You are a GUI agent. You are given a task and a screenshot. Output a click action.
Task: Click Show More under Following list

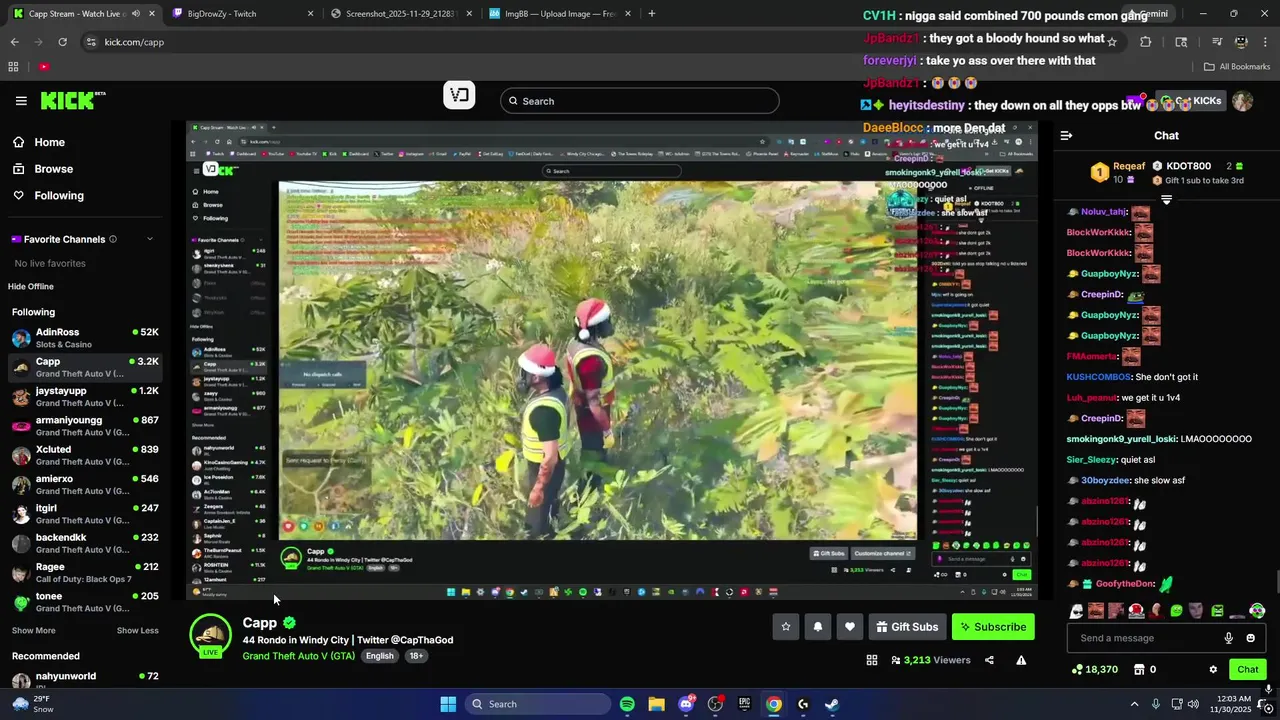[34, 631]
